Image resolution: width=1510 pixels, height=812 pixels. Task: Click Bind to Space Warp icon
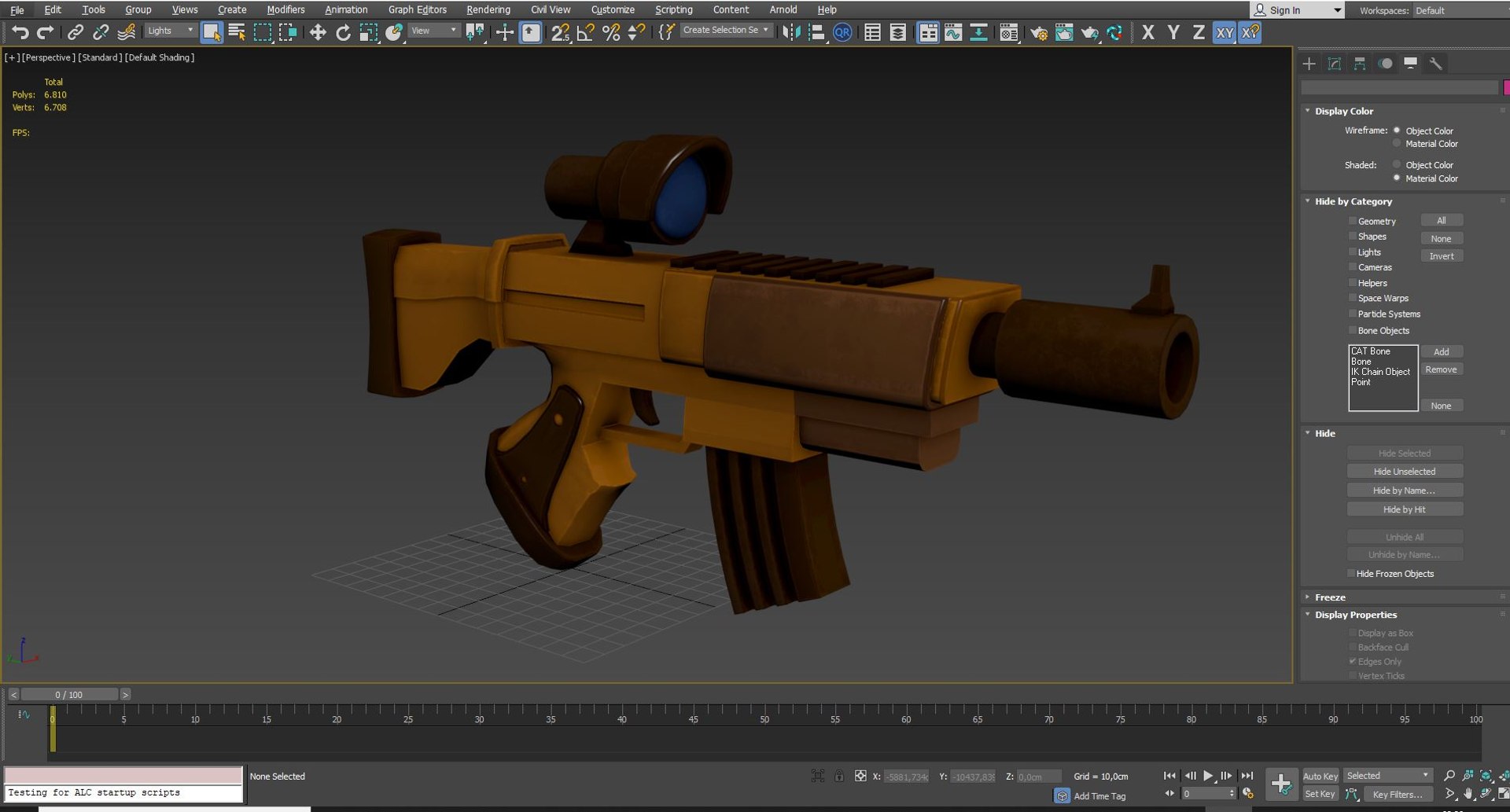tap(126, 32)
